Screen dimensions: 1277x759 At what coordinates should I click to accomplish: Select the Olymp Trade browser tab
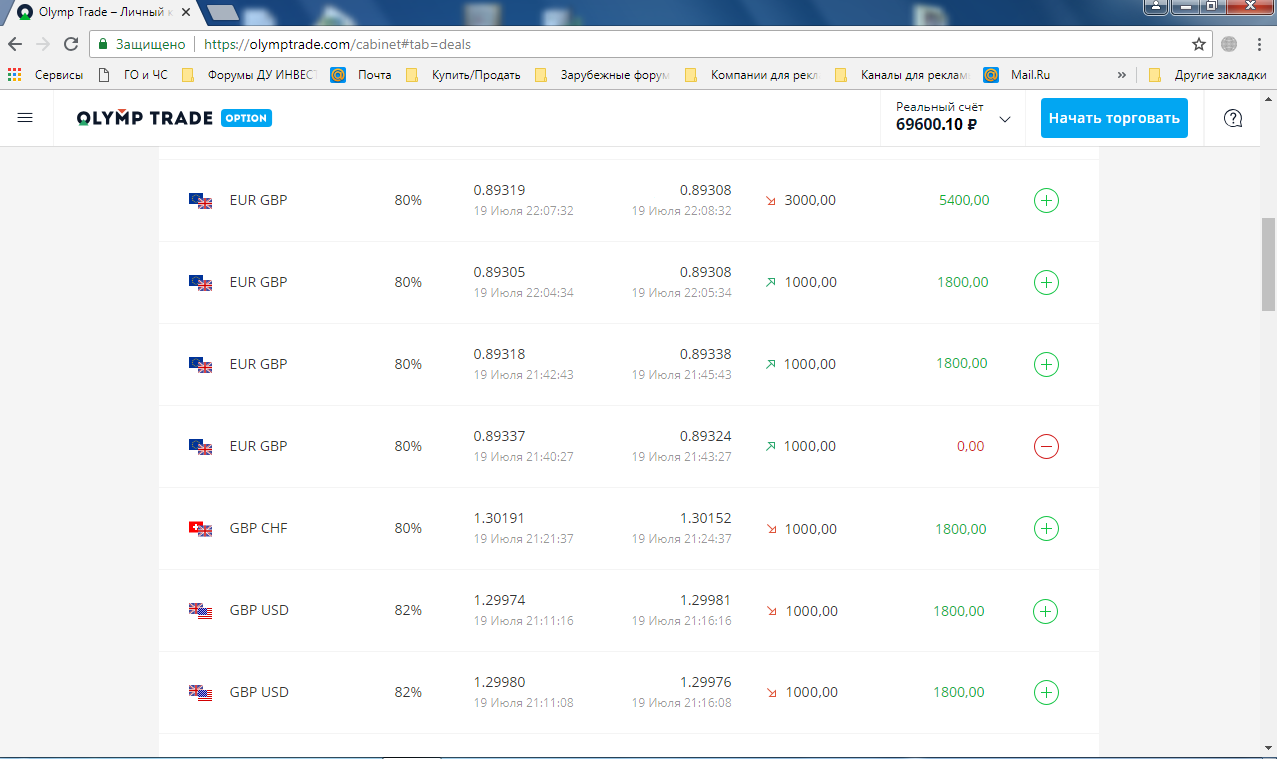coord(101,12)
